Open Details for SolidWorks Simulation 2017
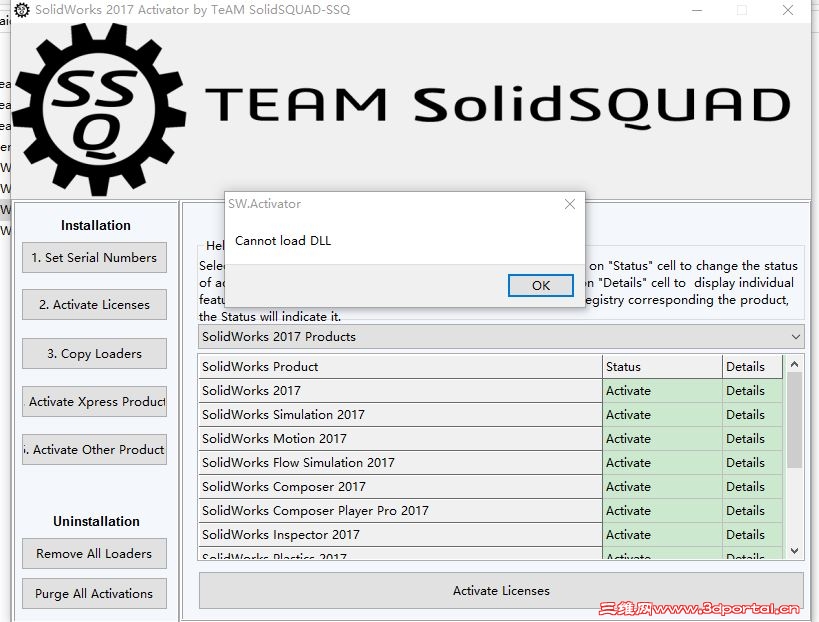 click(x=753, y=415)
